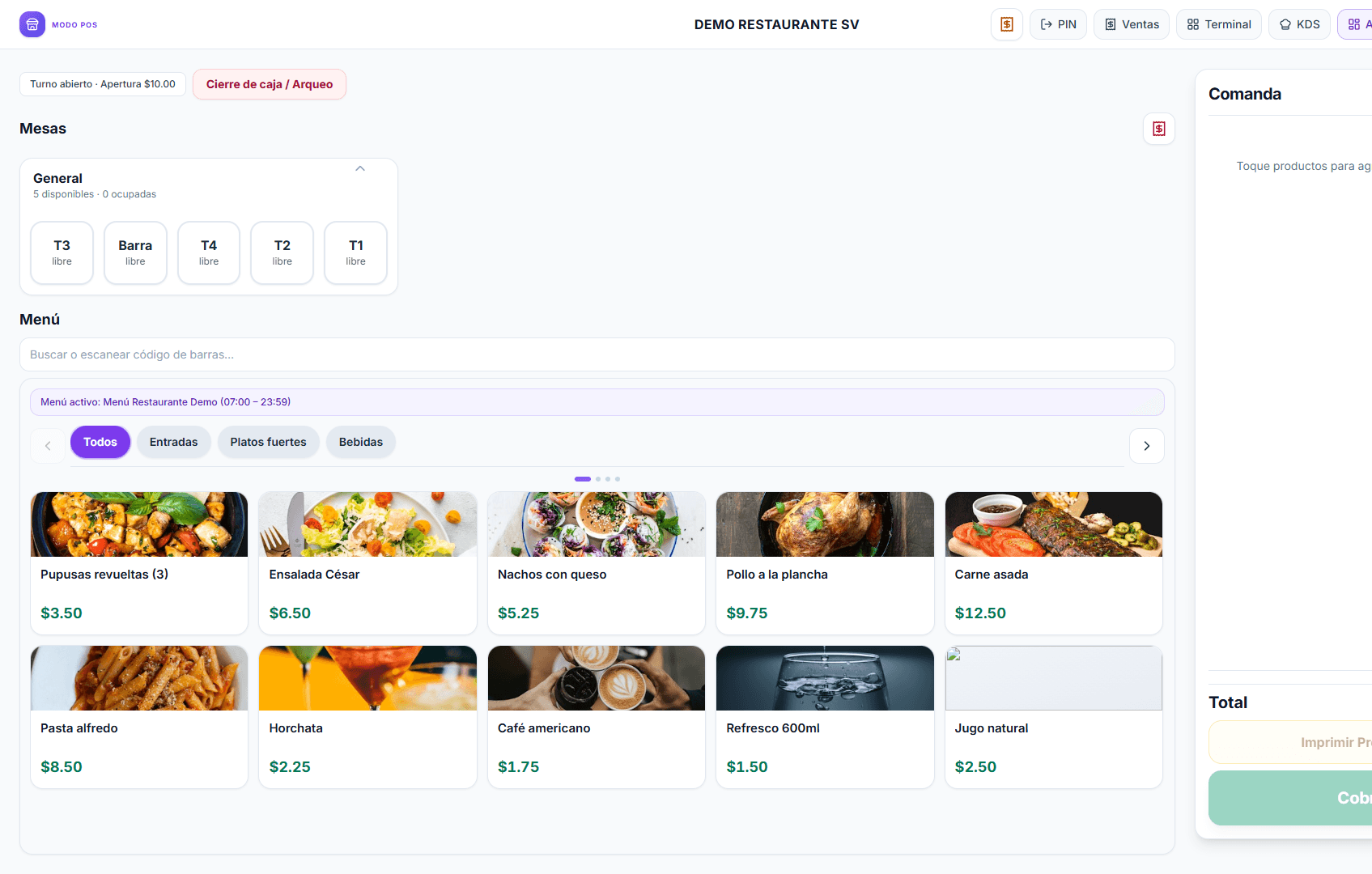
Task: Add Café americano to the order
Action: coord(597,717)
